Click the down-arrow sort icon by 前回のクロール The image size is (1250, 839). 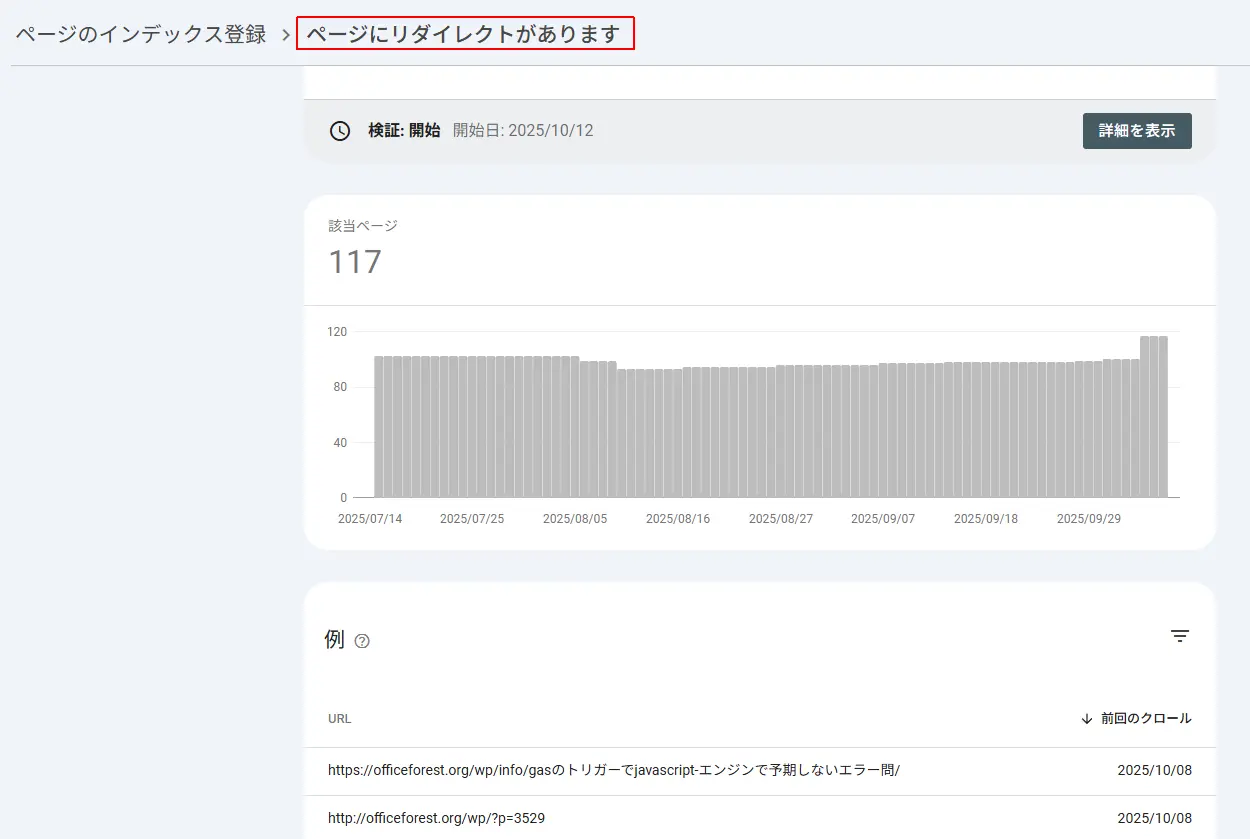coord(1087,718)
